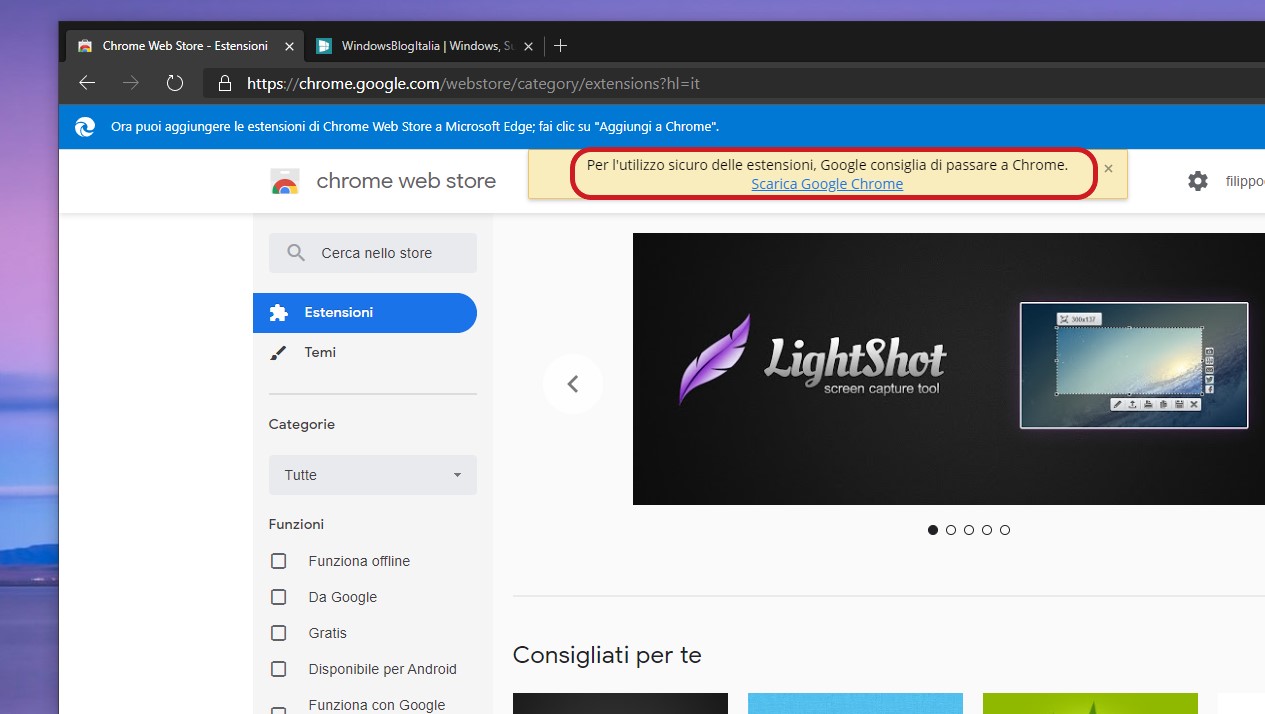Click the Funzioni label in sidebar

point(296,524)
